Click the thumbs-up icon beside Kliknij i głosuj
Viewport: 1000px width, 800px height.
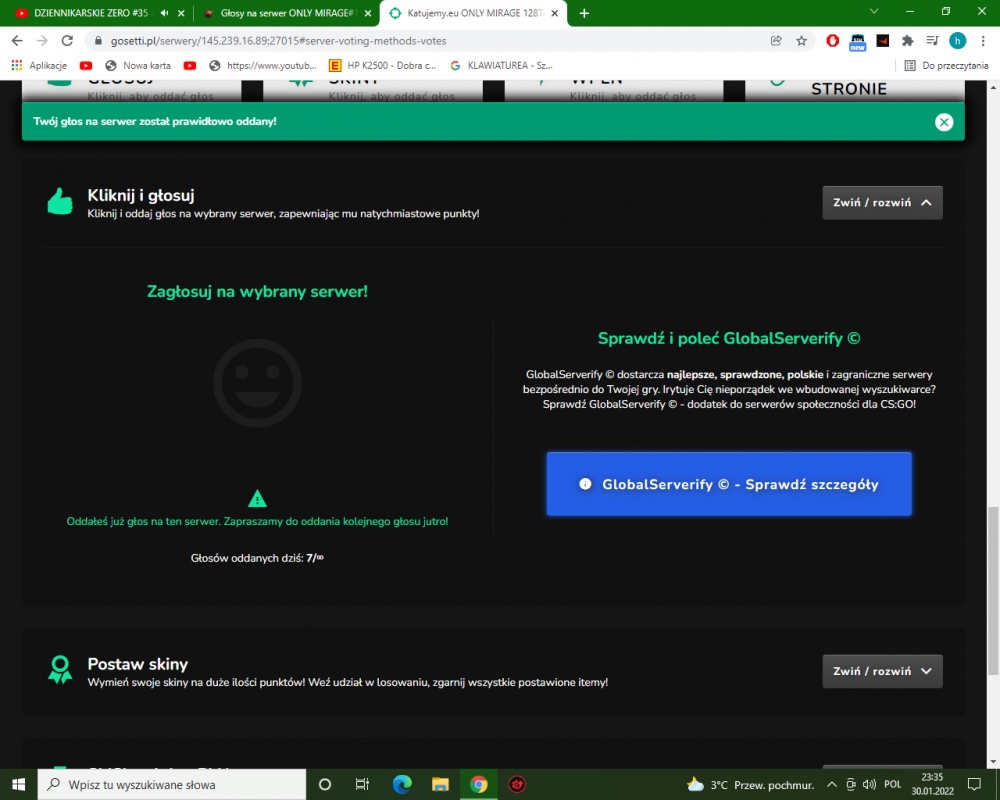pyautogui.click(x=60, y=202)
